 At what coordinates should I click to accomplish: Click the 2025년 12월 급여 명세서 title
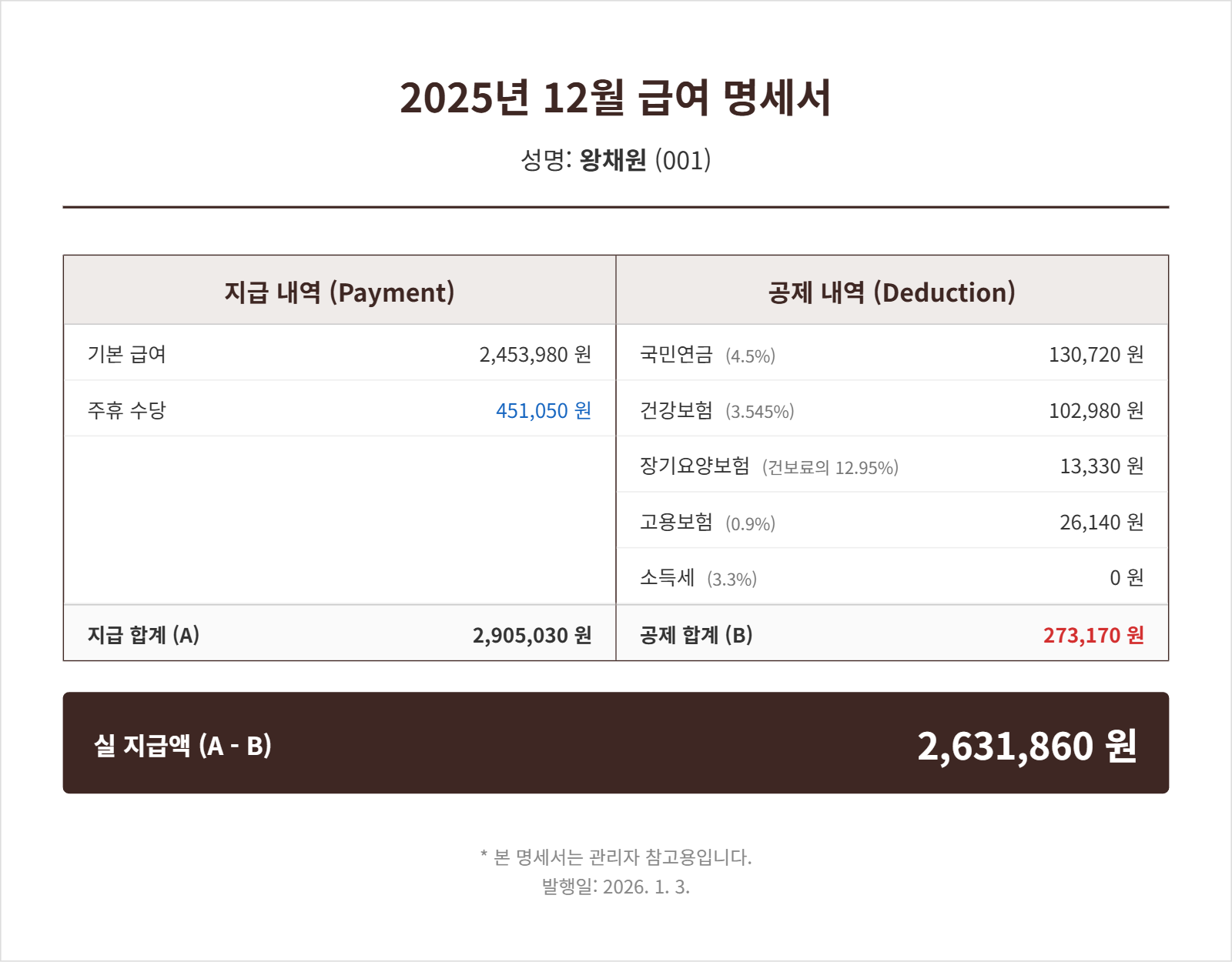tap(615, 99)
